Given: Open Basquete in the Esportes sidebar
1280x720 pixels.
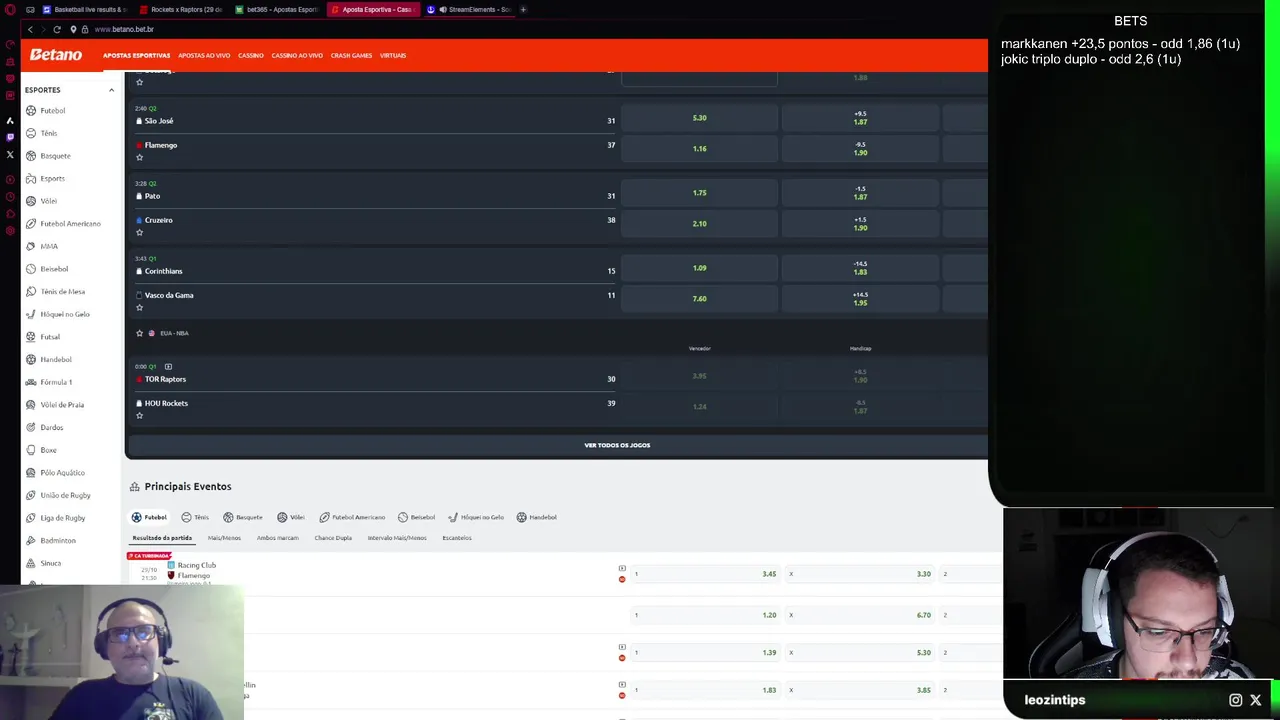Looking at the screenshot, I should coord(55,156).
